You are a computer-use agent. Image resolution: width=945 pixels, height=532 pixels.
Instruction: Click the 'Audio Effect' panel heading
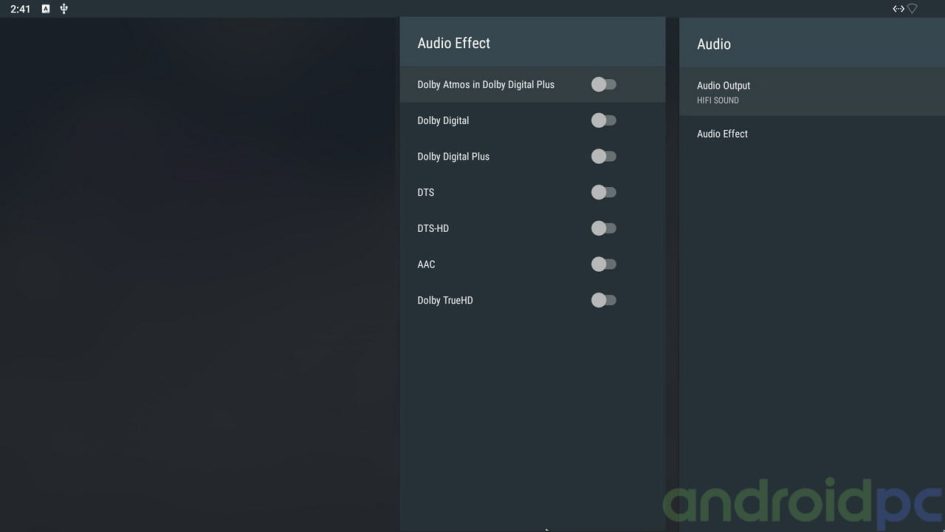tap(454, 43)
